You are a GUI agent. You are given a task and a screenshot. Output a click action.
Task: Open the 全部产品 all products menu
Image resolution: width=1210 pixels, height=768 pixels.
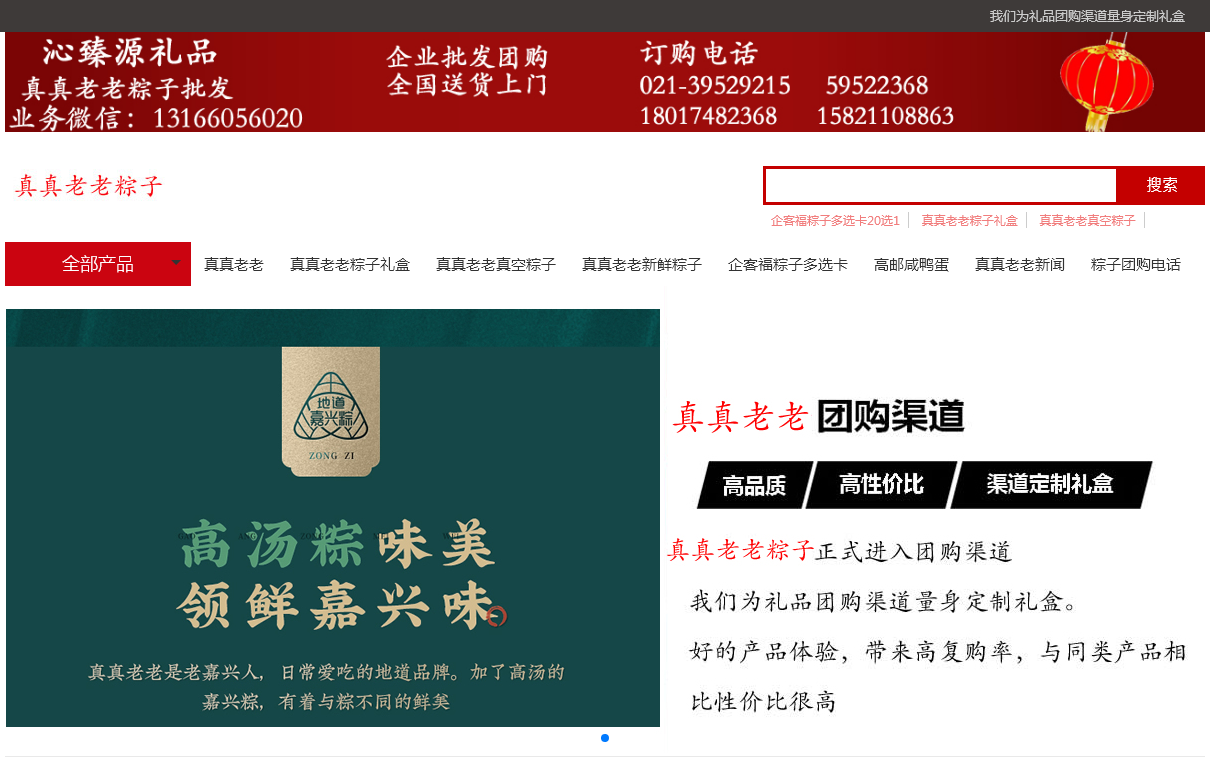click(x=98, y=264)
